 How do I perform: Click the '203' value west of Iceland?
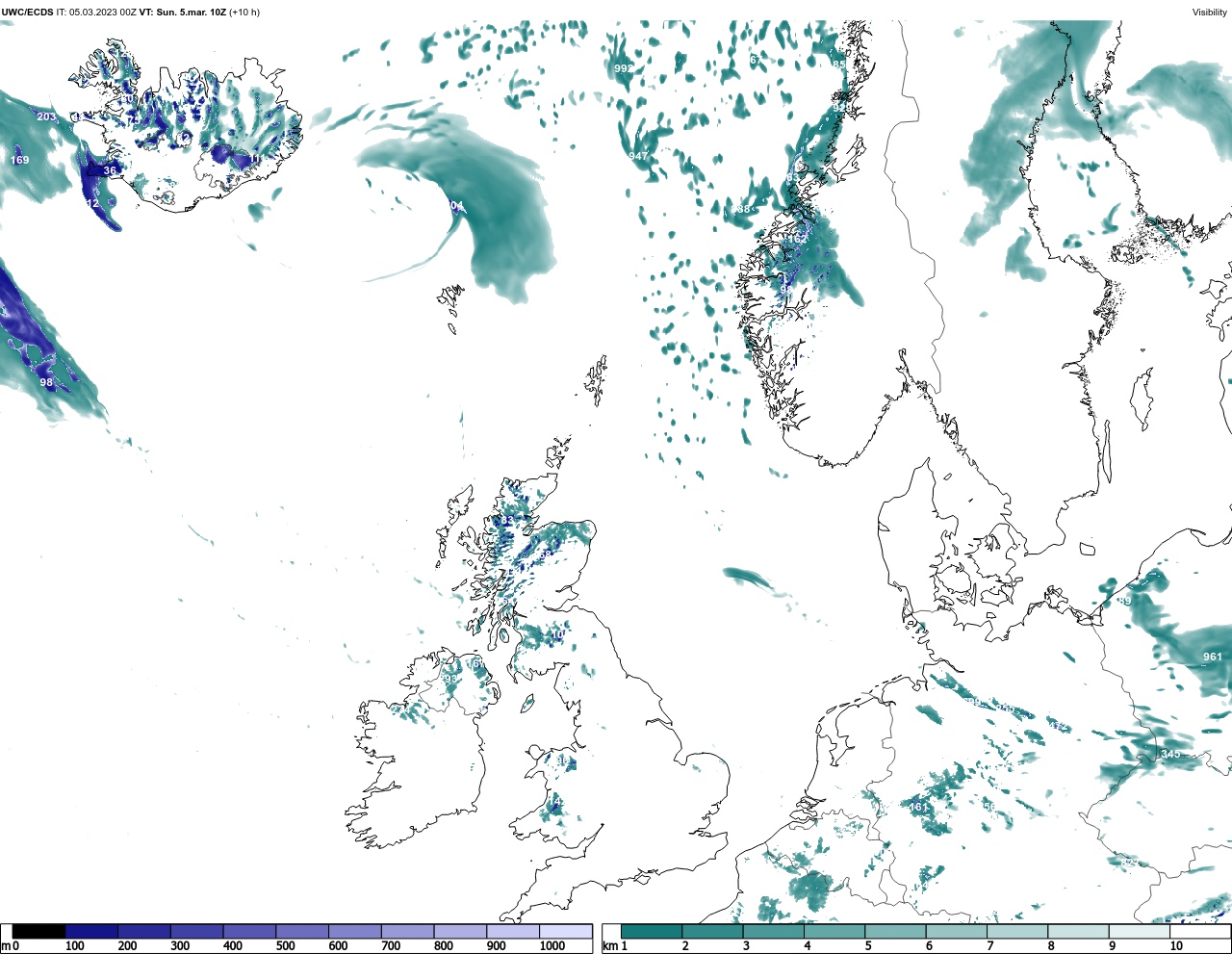point(46,116)
